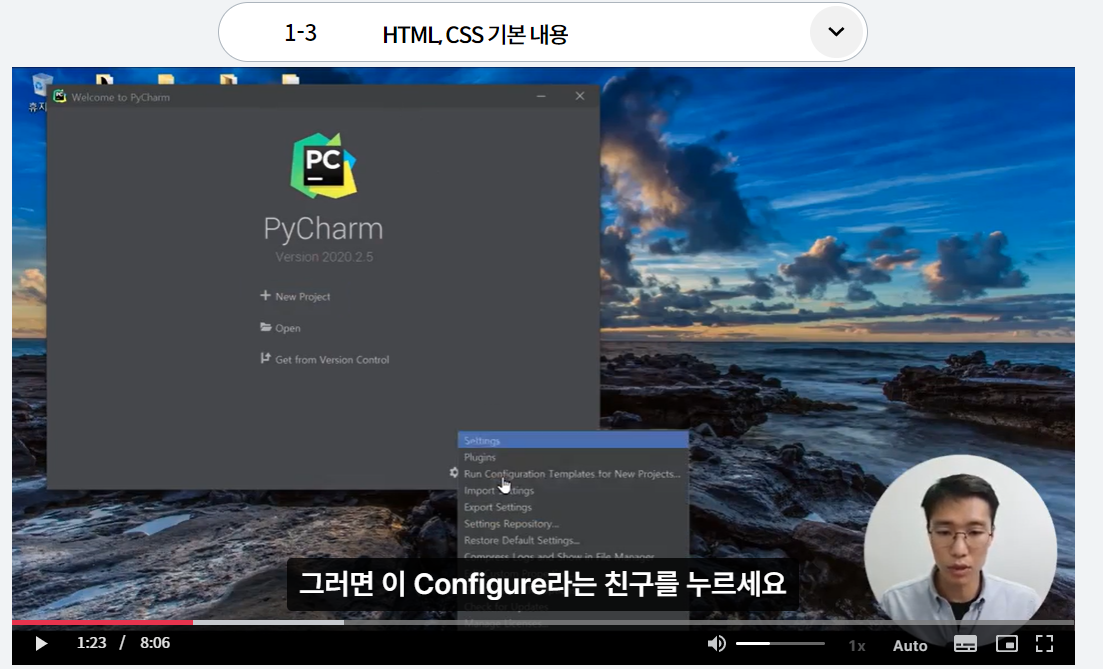Click Get from Version Control

[332, 359]
